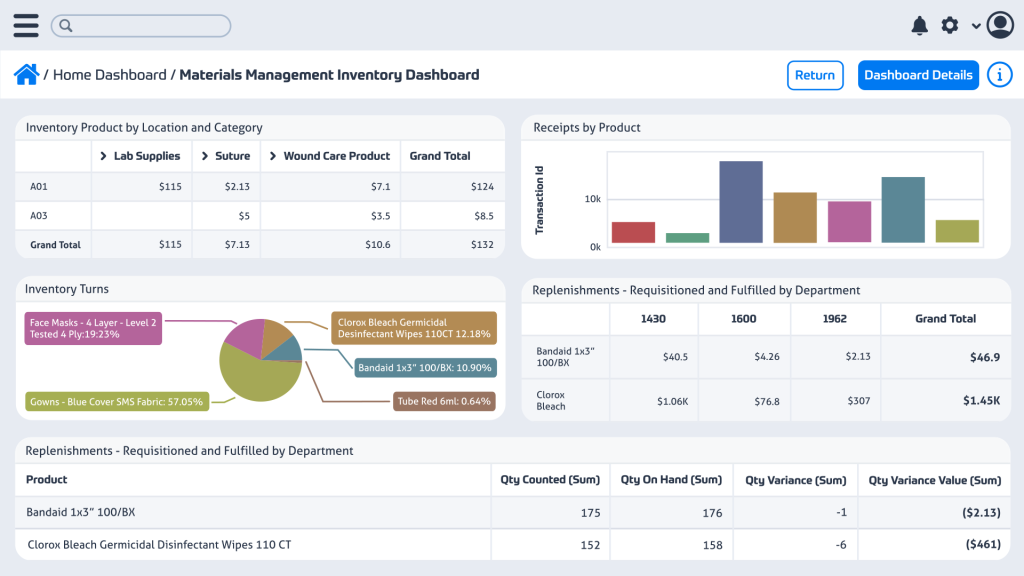Click the magenta bar in Receipts chart
Image resolution: width=1024 pixels, height=576 pixels.
[849, 222]
